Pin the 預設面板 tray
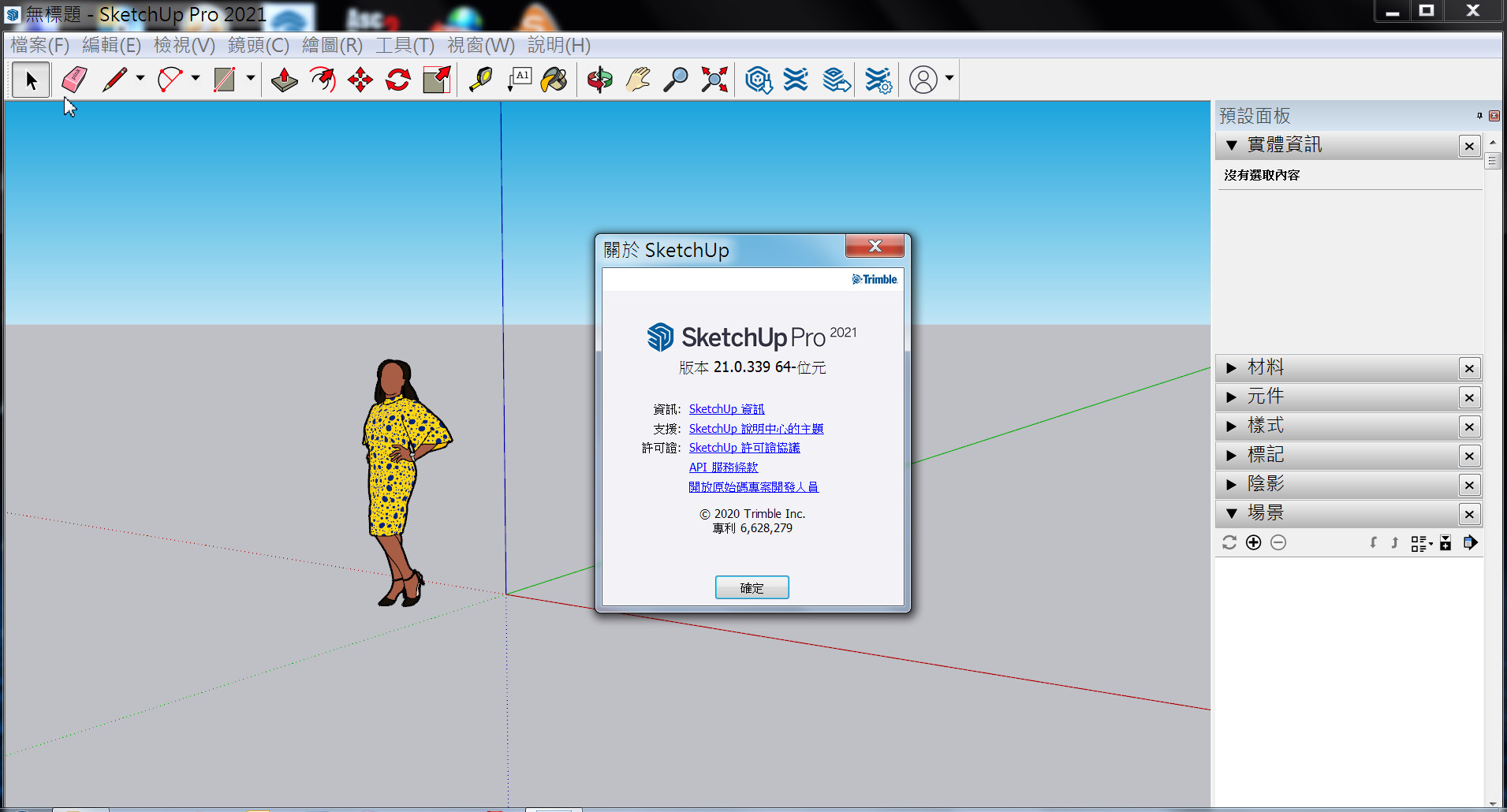 click(1479, 116)
